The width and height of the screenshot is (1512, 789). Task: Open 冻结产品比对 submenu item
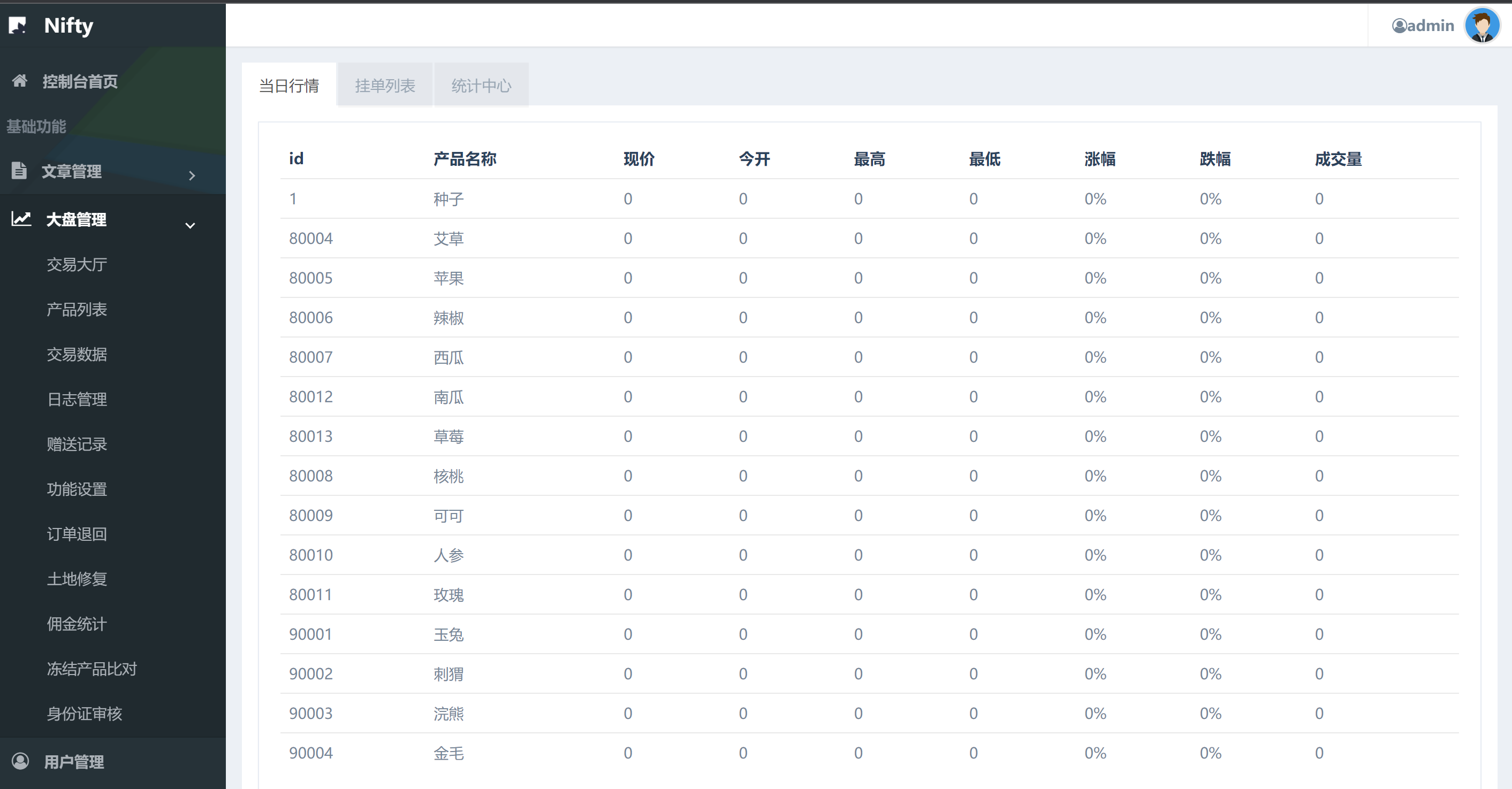tap(92, 669)
